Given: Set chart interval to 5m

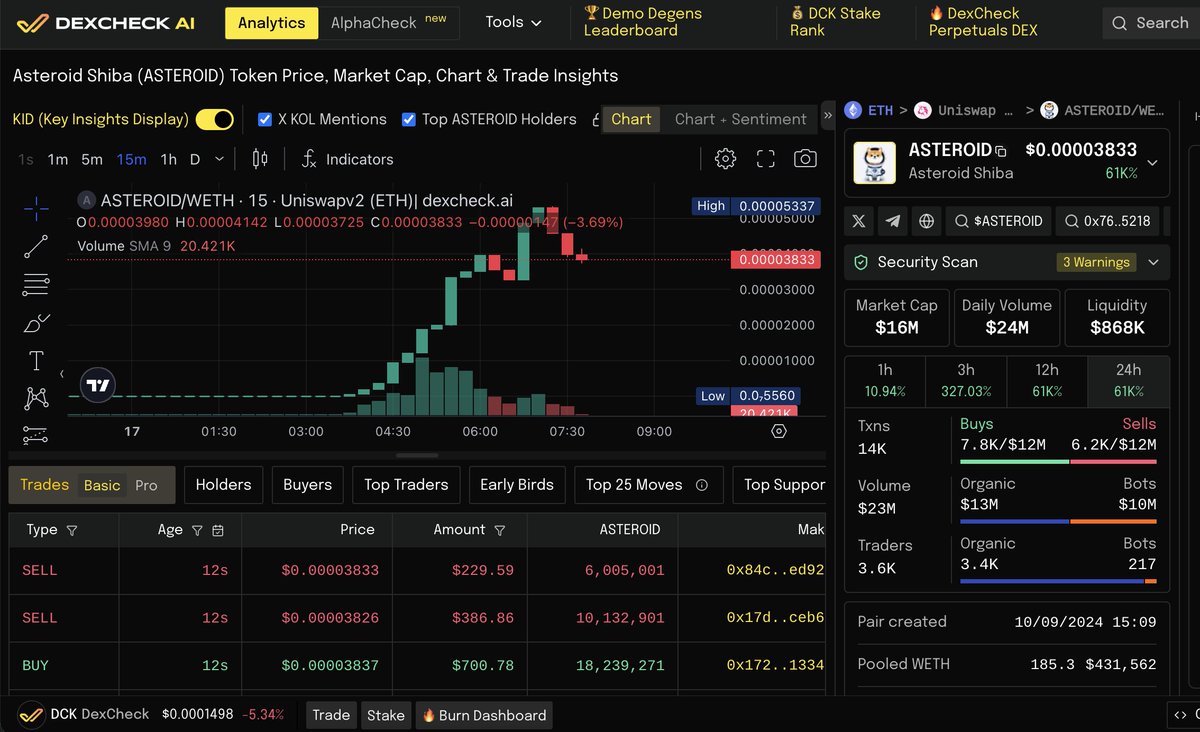Looking at the screenshot, I should (92, 159).
